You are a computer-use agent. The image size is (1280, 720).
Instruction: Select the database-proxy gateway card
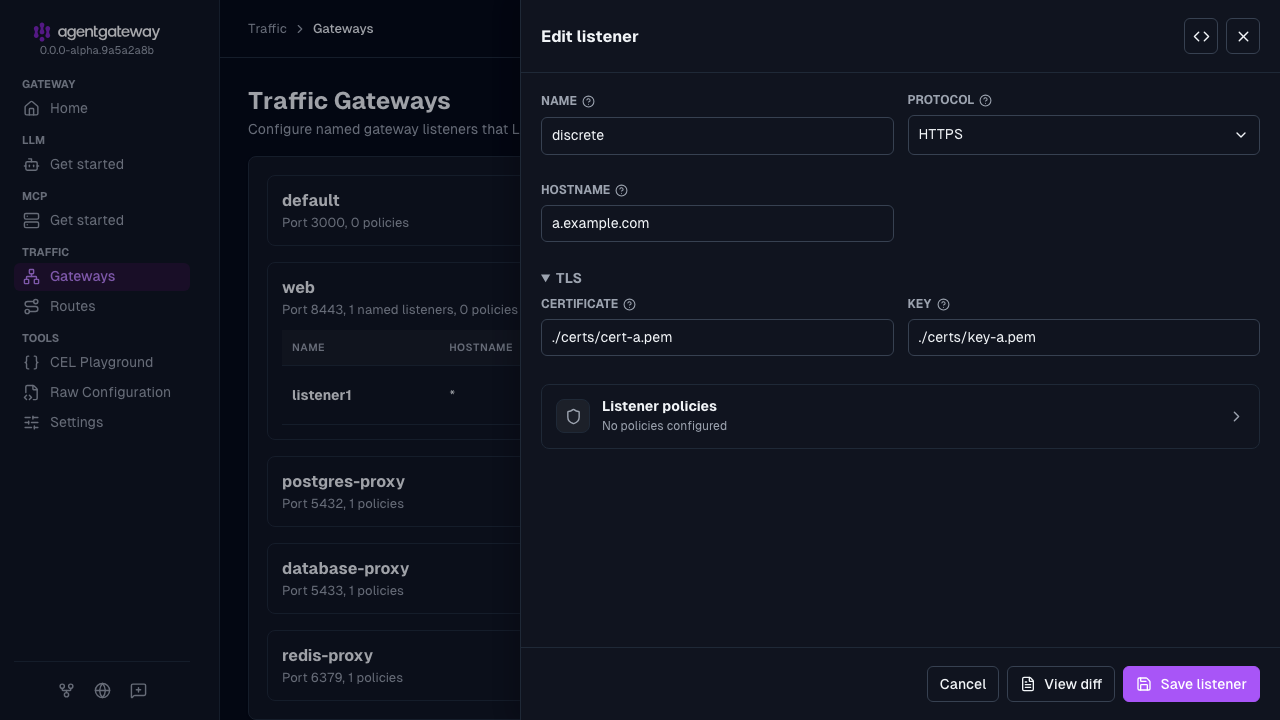point(394,578)
